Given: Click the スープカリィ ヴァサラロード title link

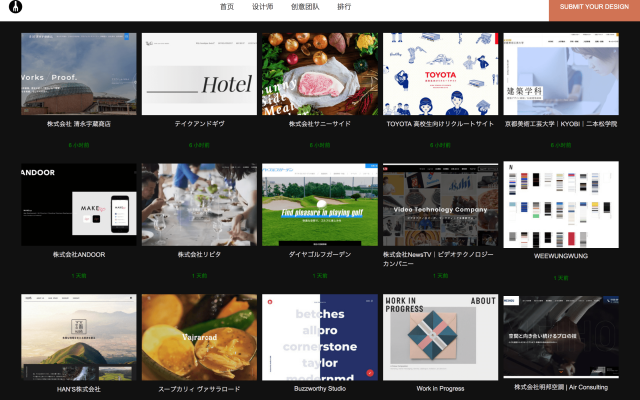Looking at the screenshot, I should pos(199,389).
